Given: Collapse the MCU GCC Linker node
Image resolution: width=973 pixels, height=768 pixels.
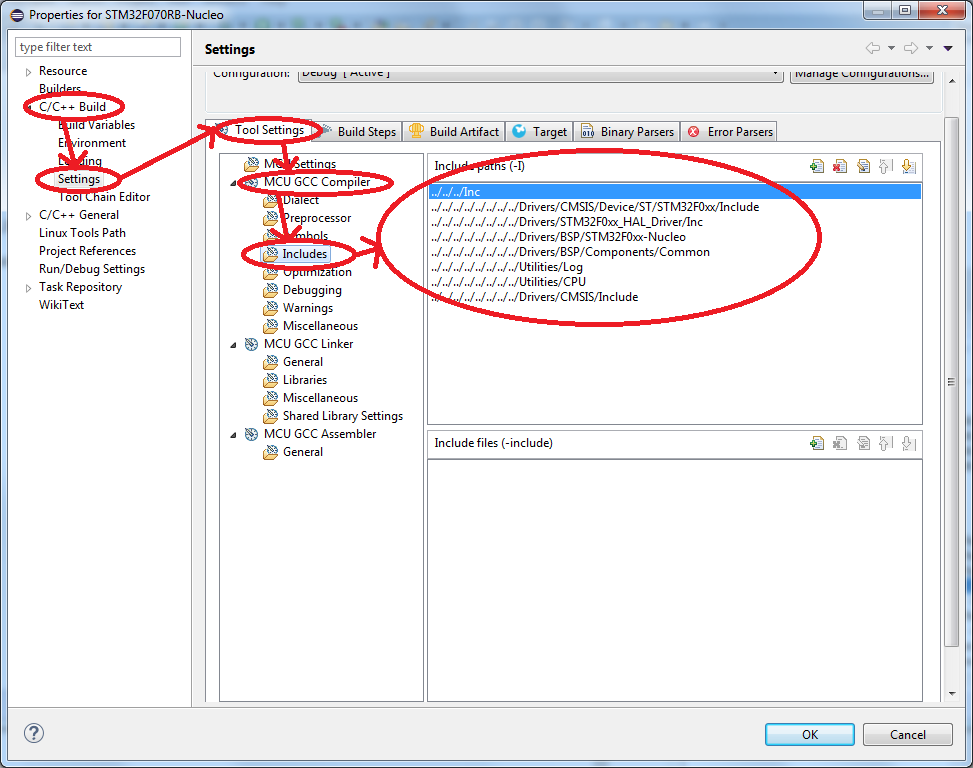Looking at the screenshot, I should 233,345.
